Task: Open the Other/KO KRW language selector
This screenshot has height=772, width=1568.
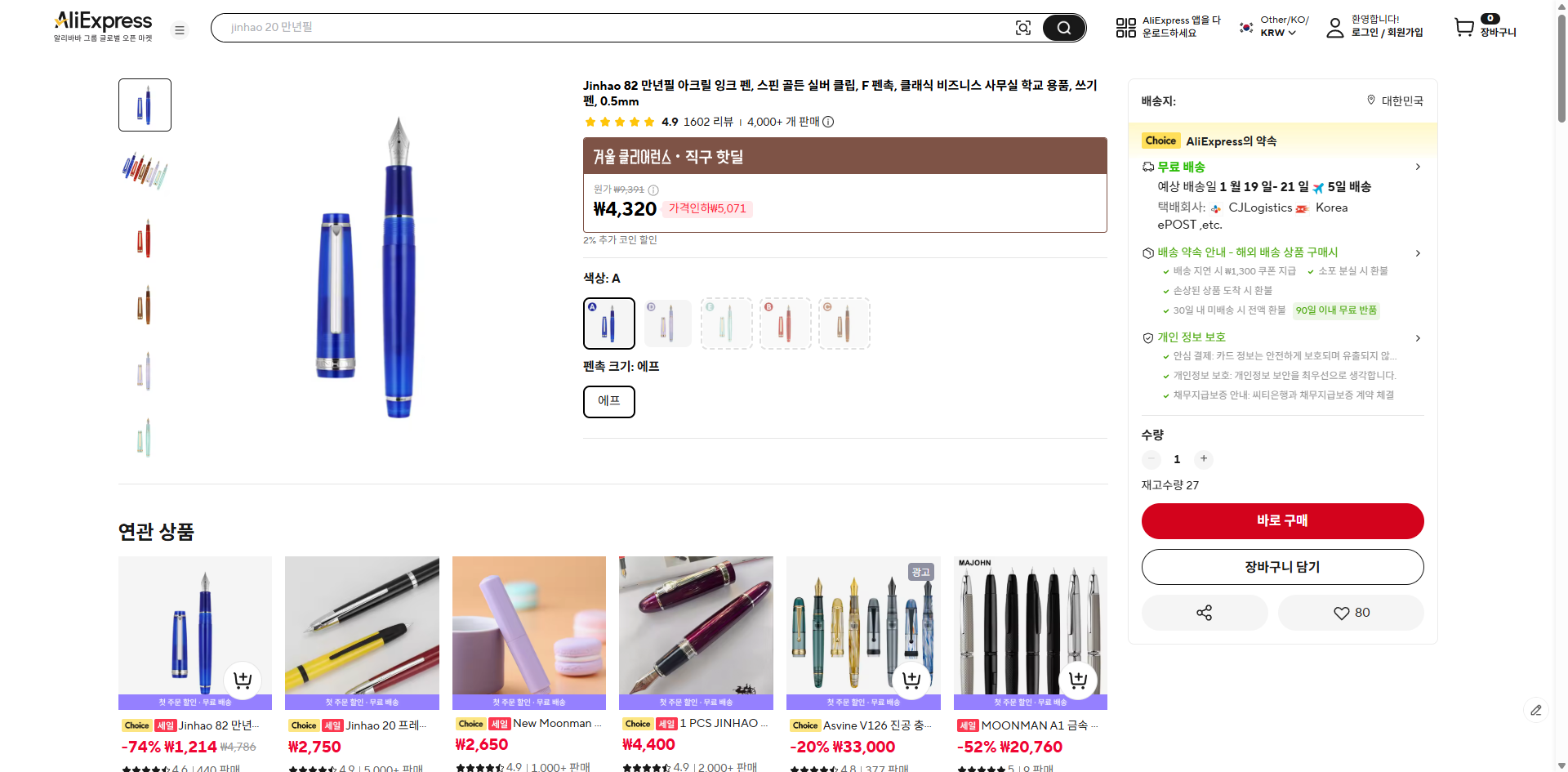Action: (x=1272, y=25)
